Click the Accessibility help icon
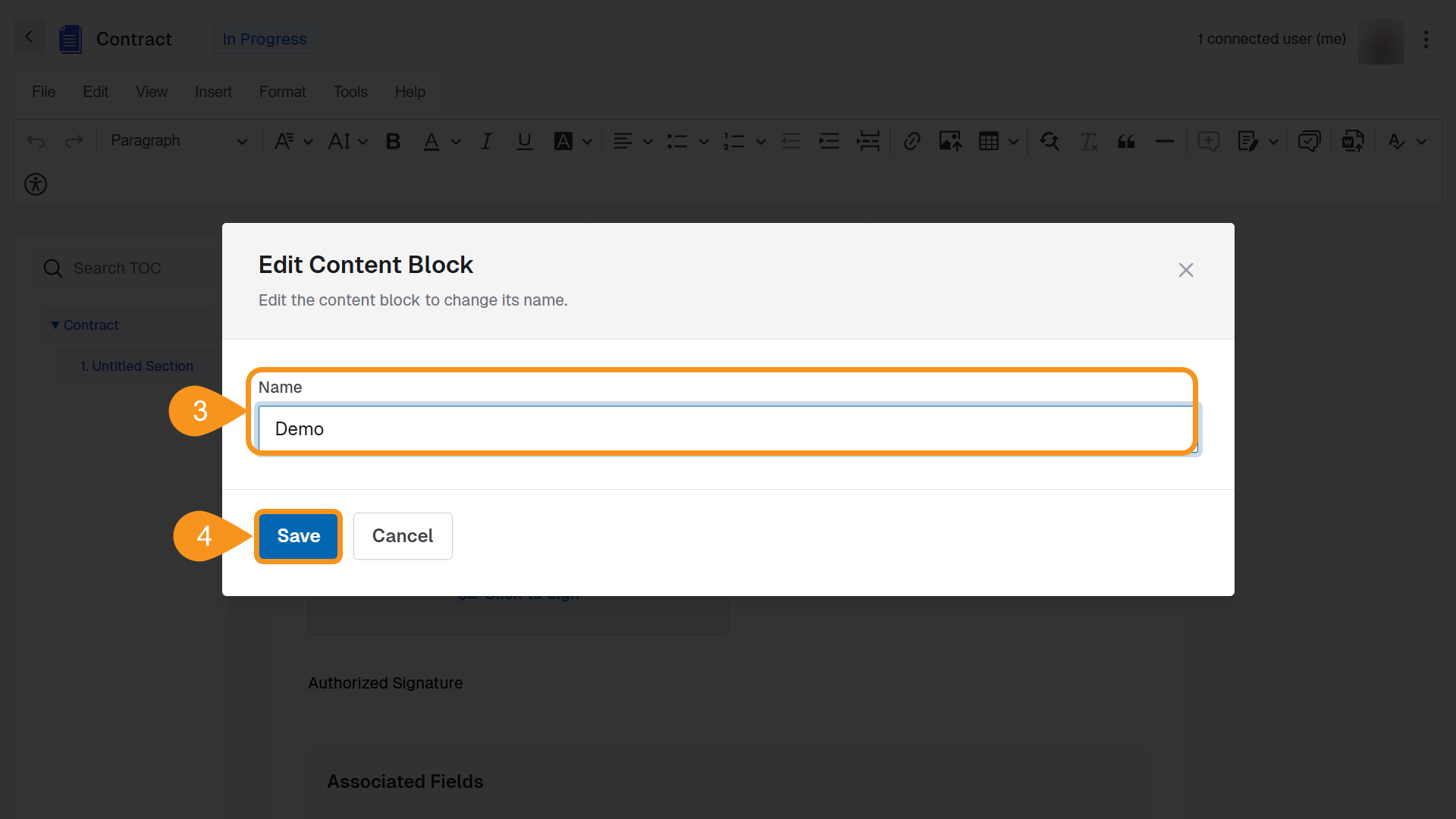 click(x=36, y=184)
